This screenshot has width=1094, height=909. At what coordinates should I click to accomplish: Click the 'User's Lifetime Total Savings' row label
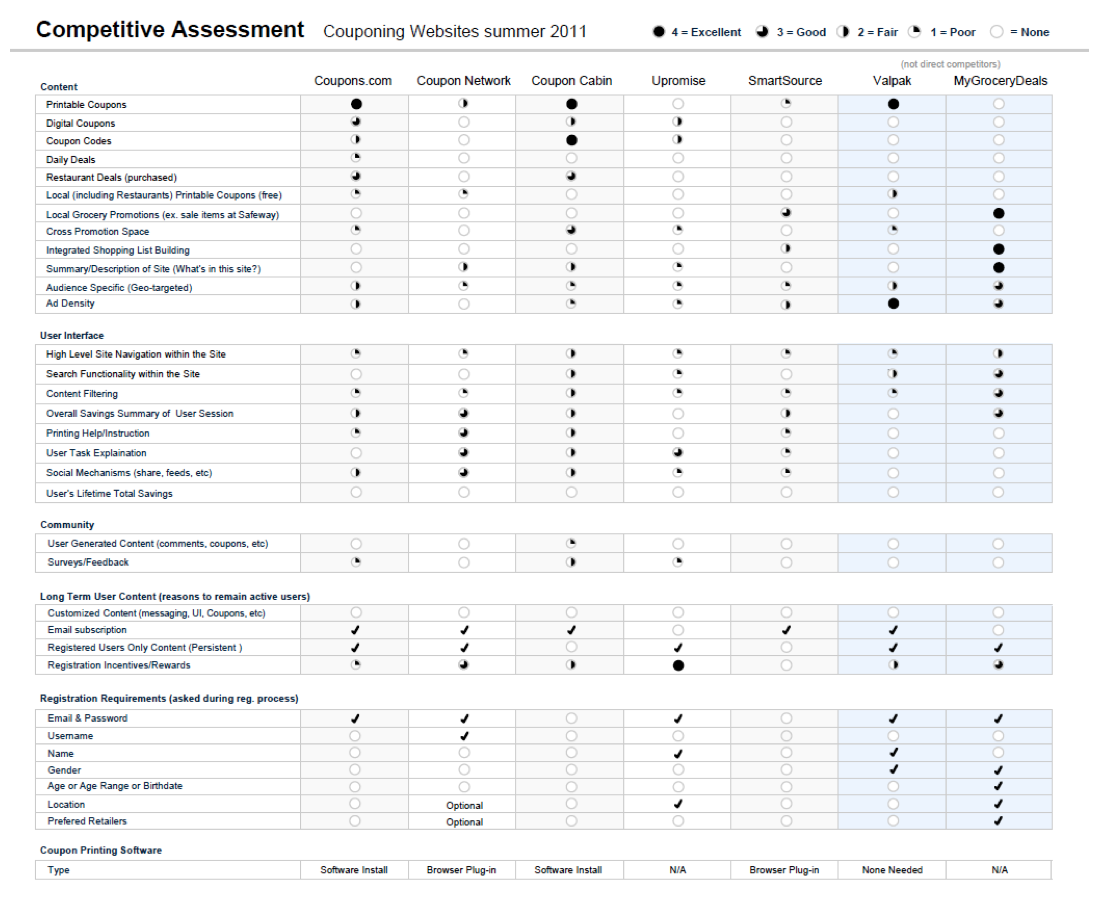tap(110, 494)
